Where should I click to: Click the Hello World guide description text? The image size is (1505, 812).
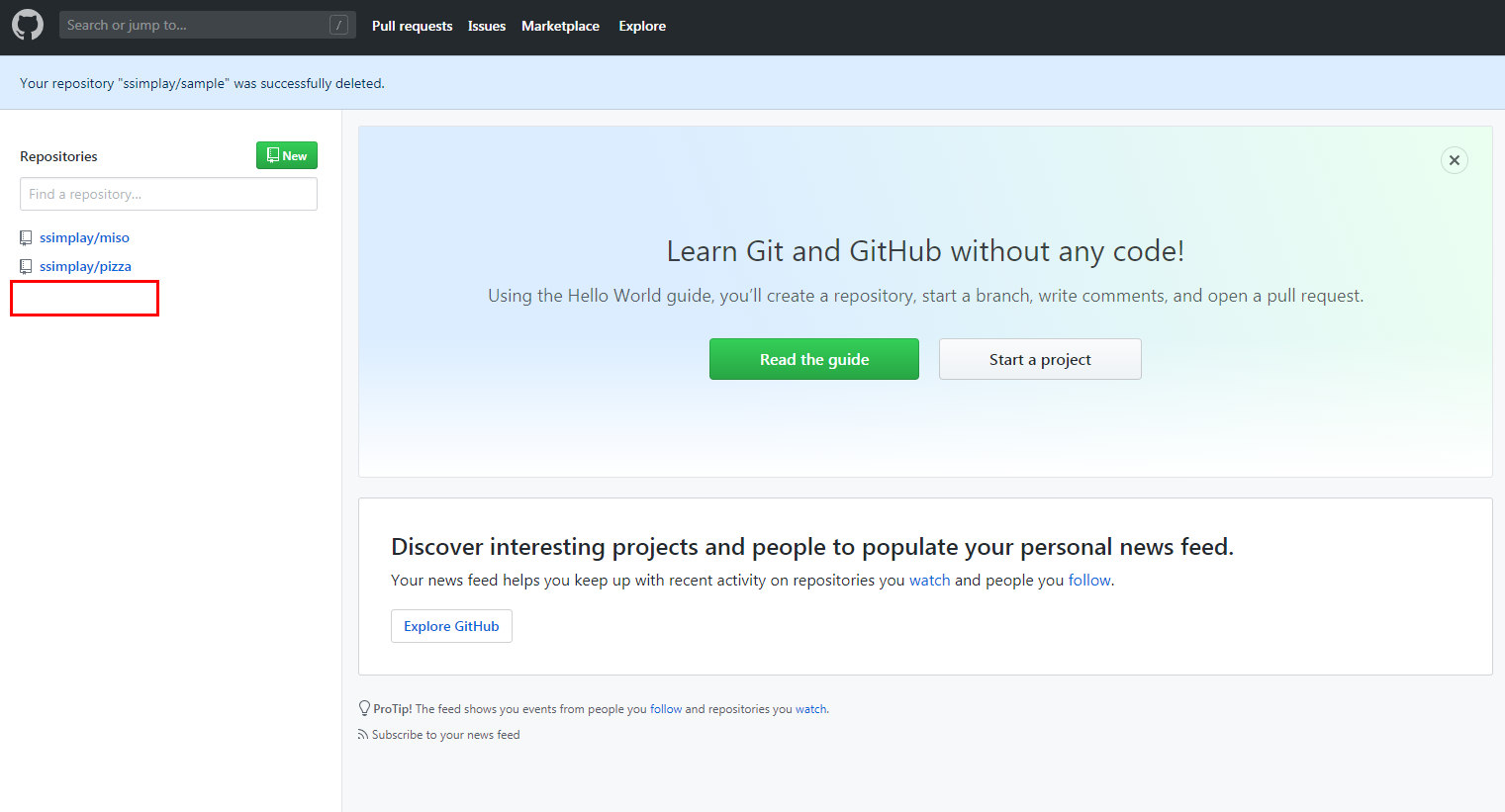coord(925,296)
